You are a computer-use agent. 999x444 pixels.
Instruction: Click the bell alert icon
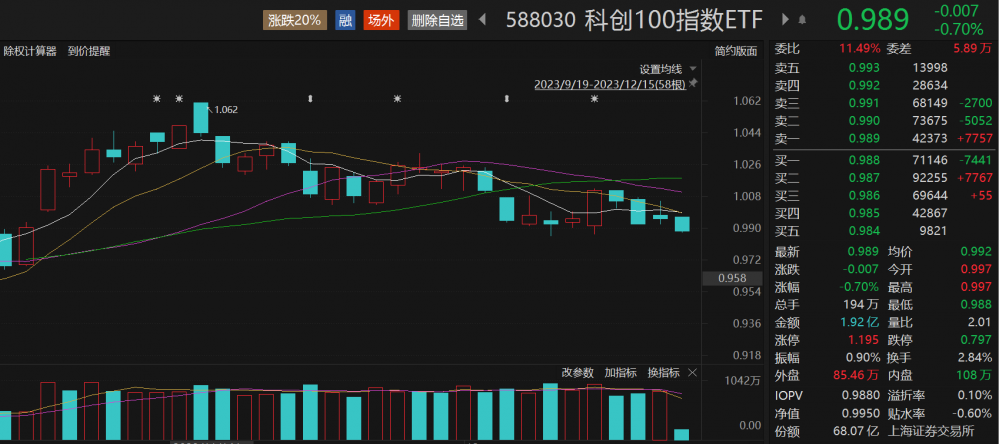(x=801, y=20)
